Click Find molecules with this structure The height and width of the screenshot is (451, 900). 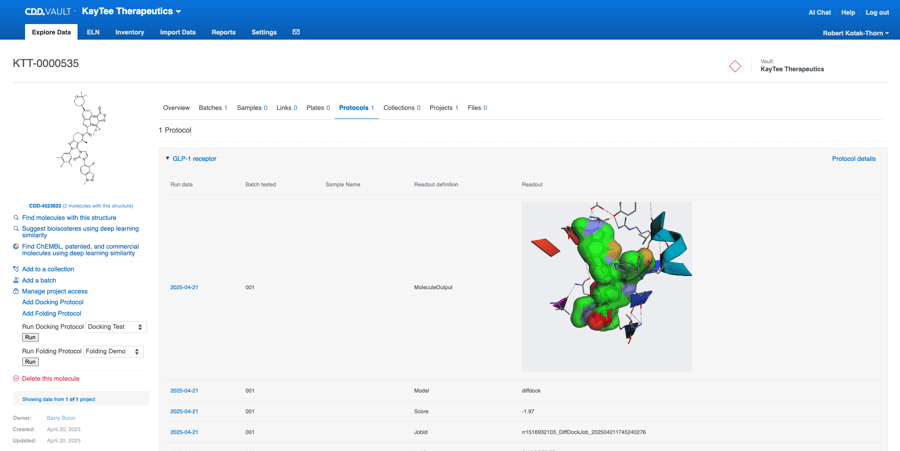(x=69, y=217)
